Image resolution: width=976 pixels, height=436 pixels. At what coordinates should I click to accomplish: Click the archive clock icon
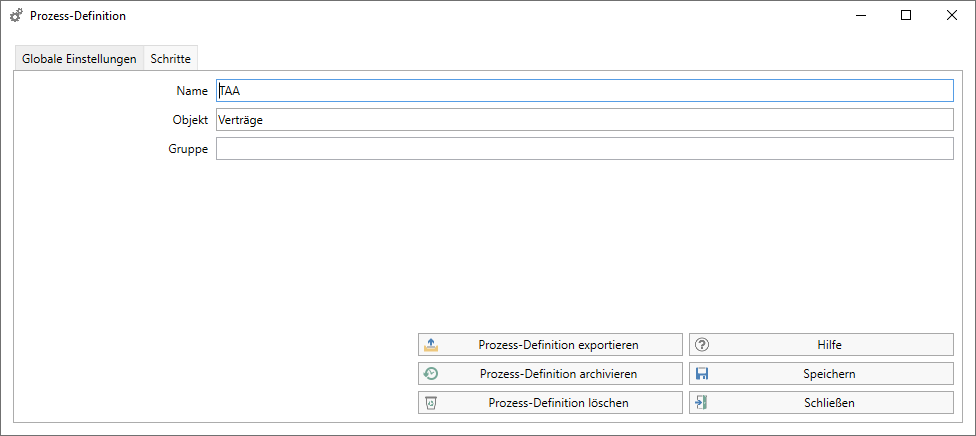431,374
